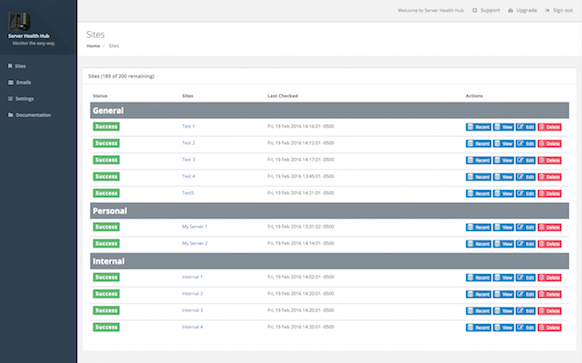The height and width of the screenshot is (363, 582).
Task: Open the Internal 1 site link
Action: point(192,277)
